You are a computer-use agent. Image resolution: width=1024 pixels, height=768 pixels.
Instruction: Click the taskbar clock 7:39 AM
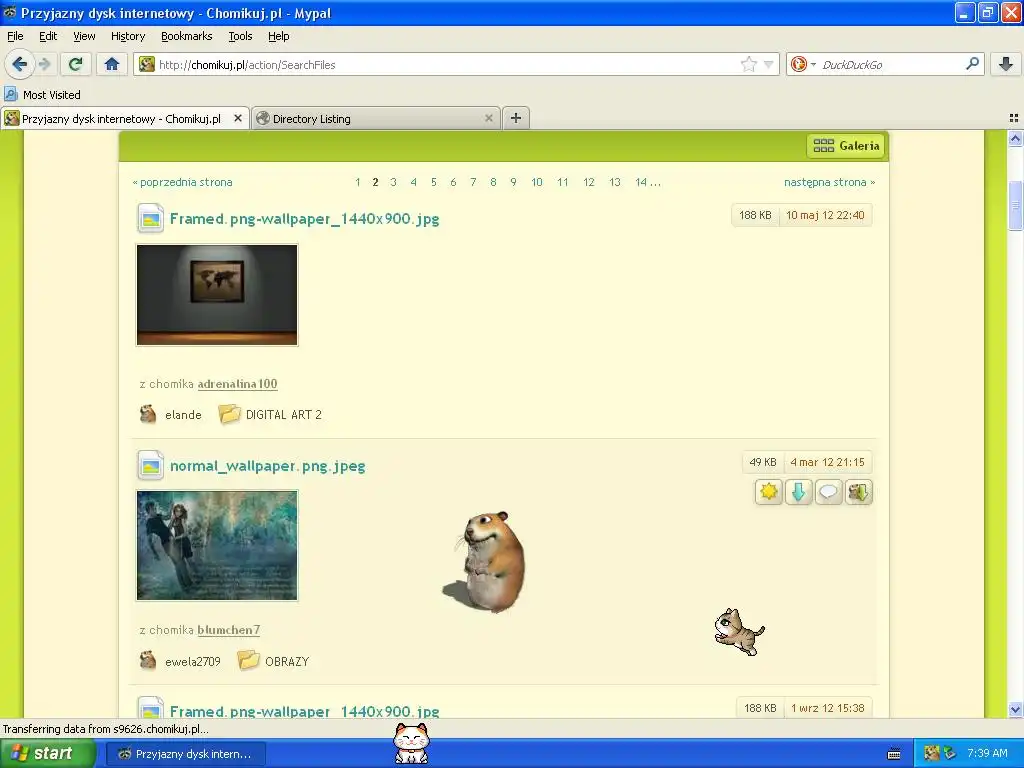click(x=987, y=753)
